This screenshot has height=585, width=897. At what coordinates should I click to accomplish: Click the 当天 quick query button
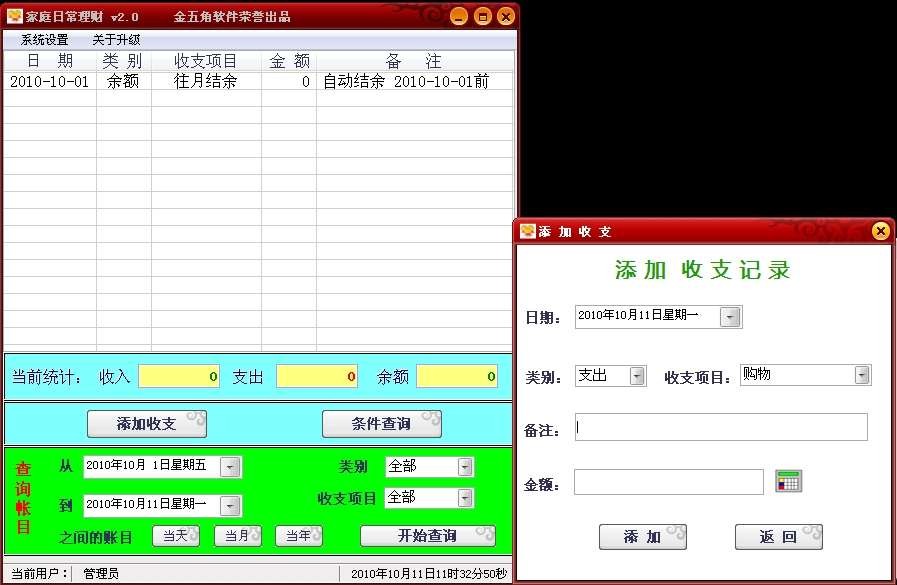[x=176, y=536]
